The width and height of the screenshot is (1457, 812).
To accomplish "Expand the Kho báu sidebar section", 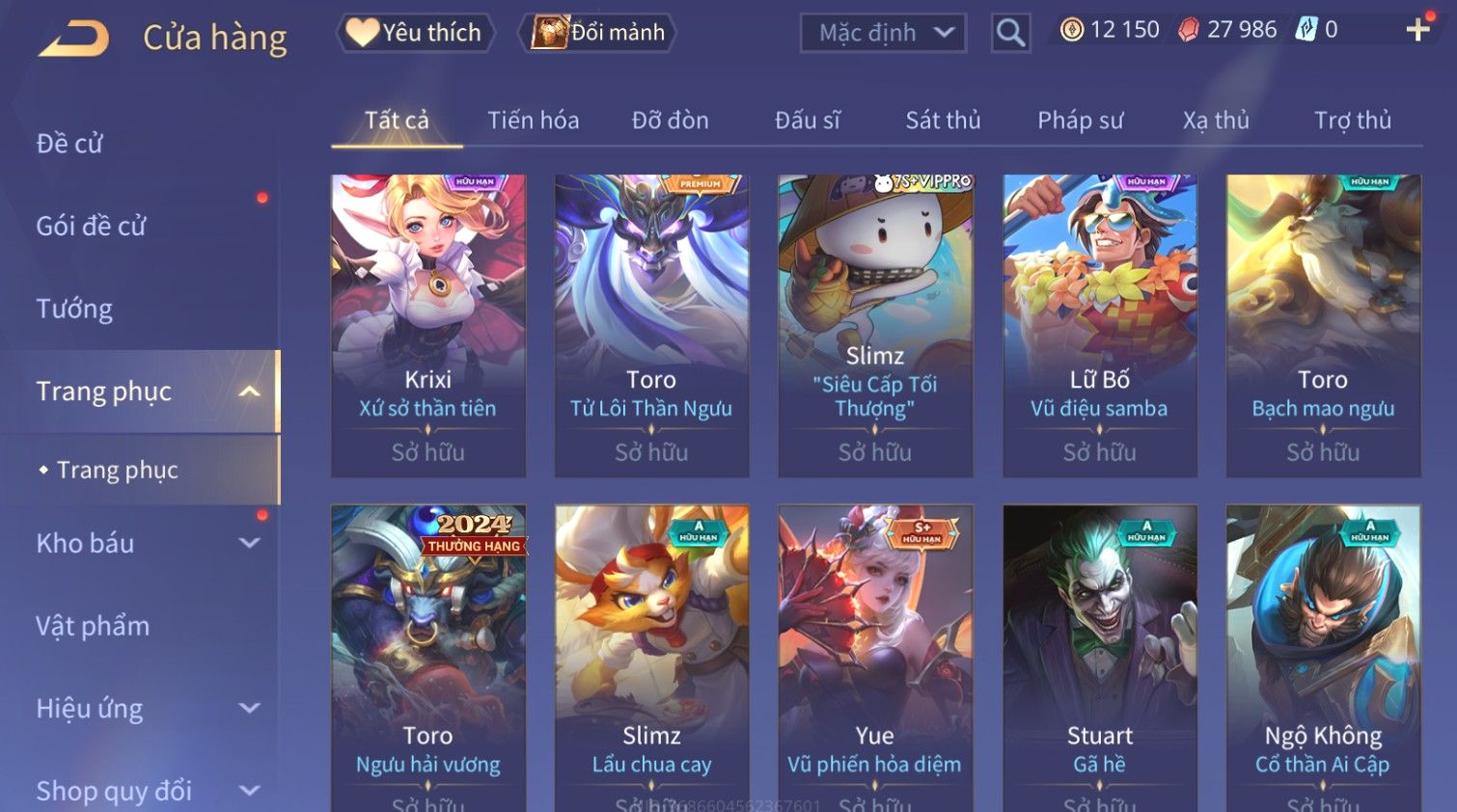I will coord(250,543).
